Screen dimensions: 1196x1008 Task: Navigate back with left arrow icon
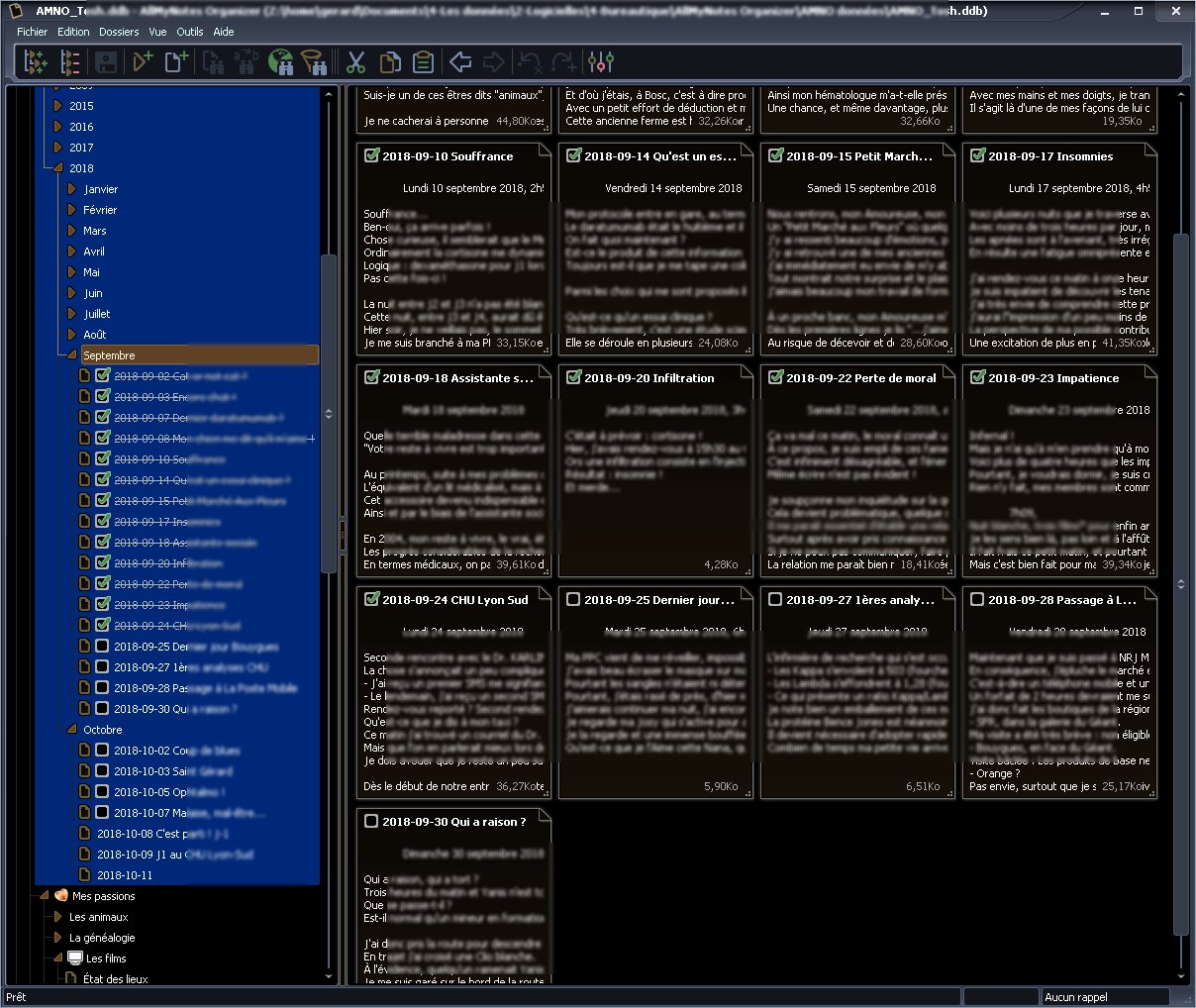click(460, 62)
